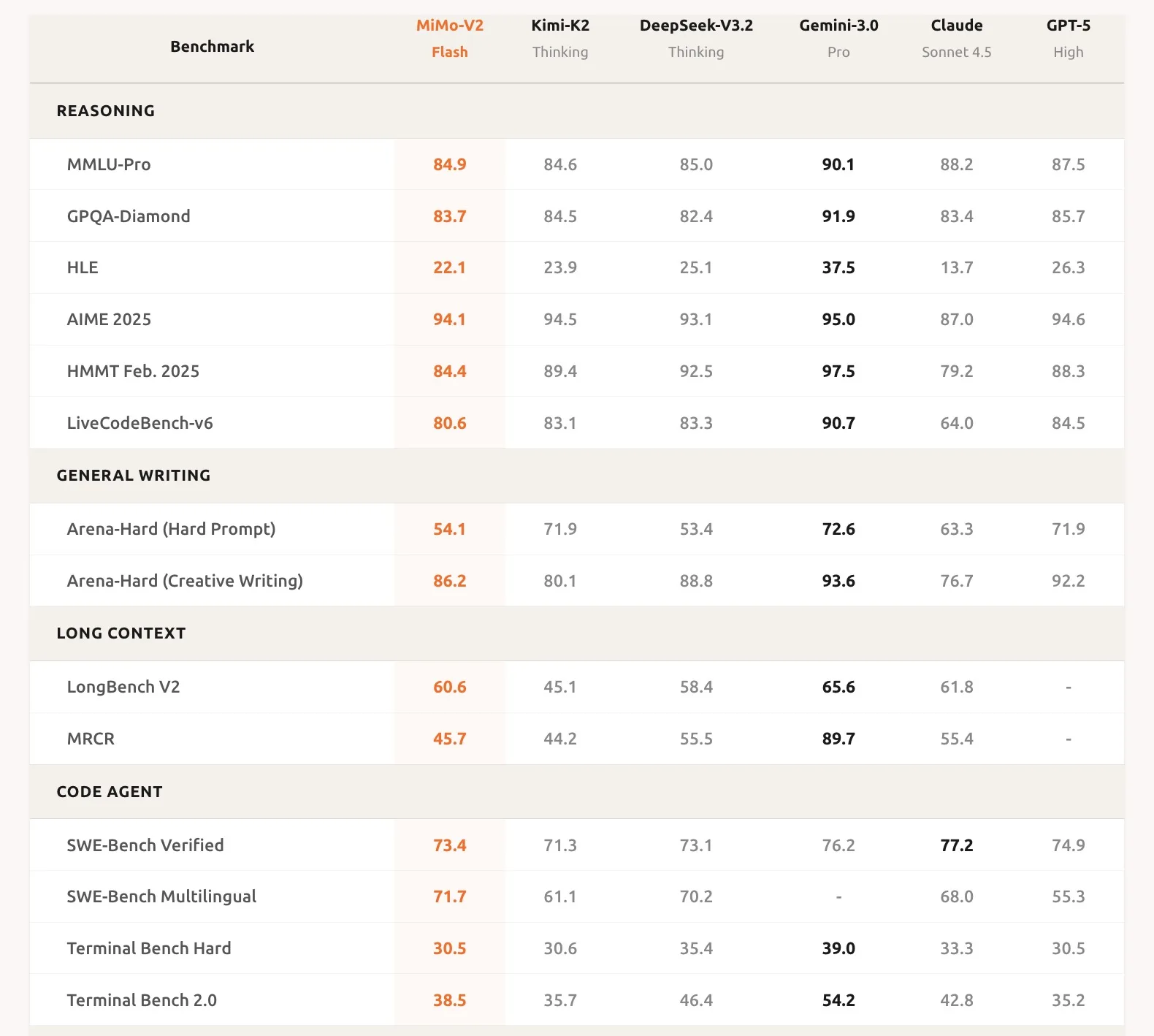Click the Benchmark column header
Viewport: 1154px width, 1036px height.
212,47
